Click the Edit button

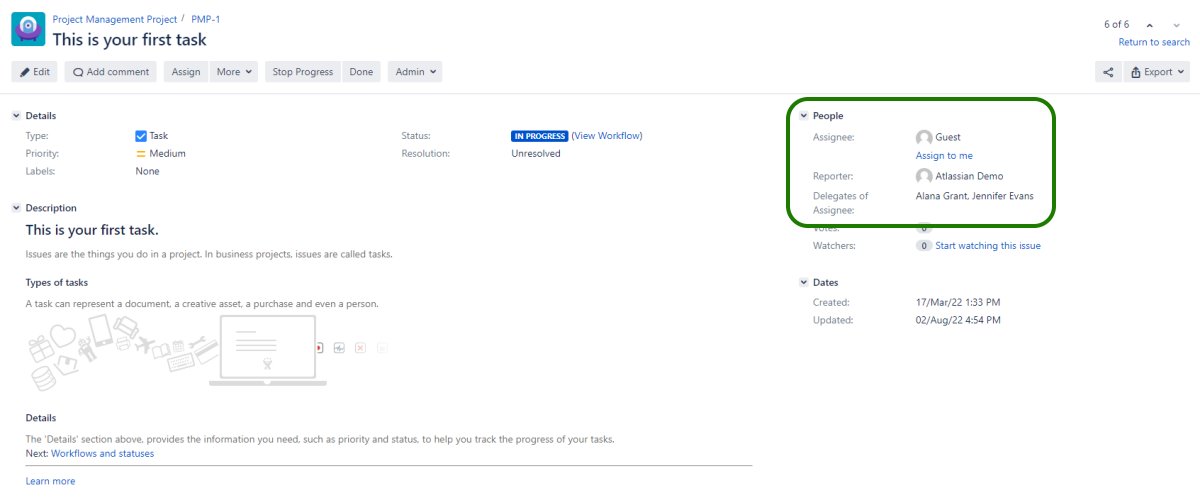tap(35, 72)
